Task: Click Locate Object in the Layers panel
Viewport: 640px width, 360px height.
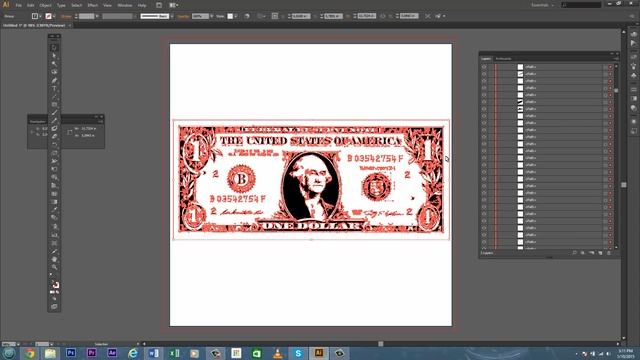Action: [x=574, y=253]
